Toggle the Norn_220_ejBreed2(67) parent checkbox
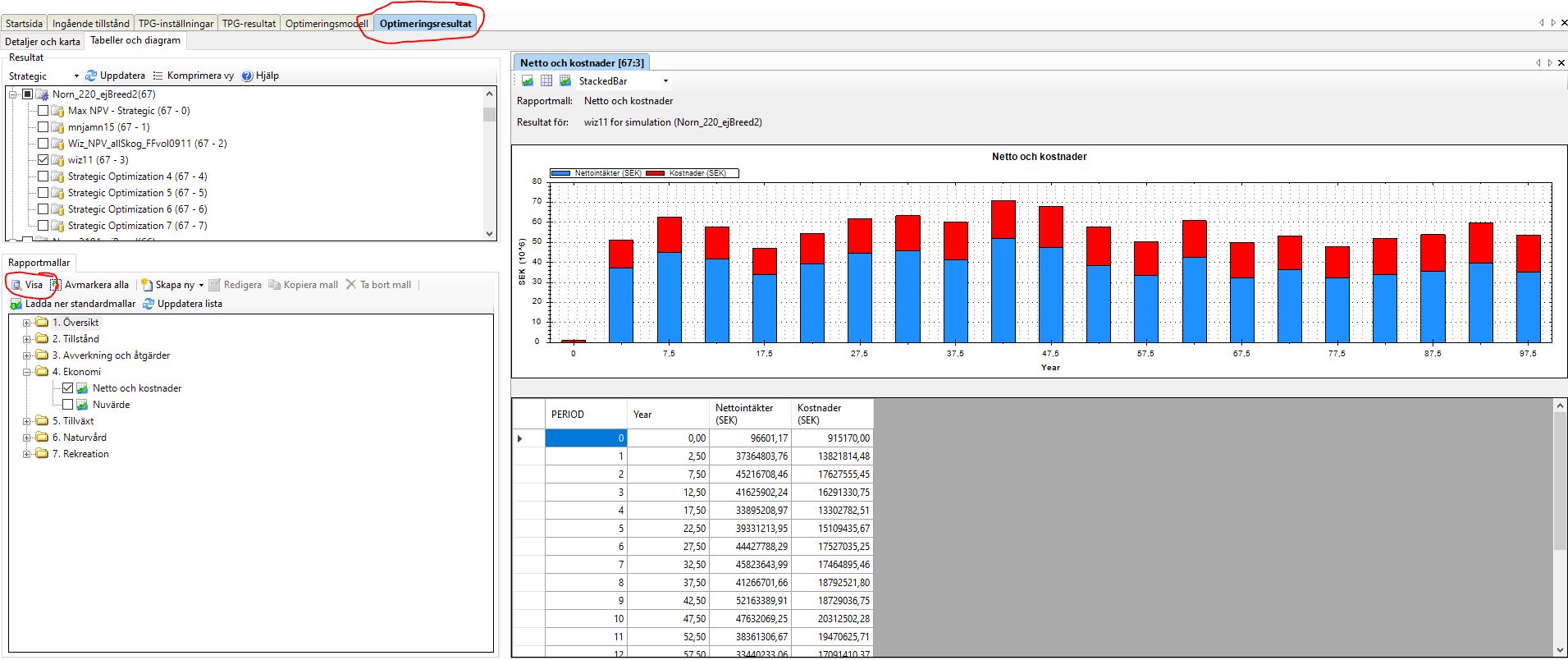The image size is (1568, 660). pyautogui.click(x=28, y=94)
